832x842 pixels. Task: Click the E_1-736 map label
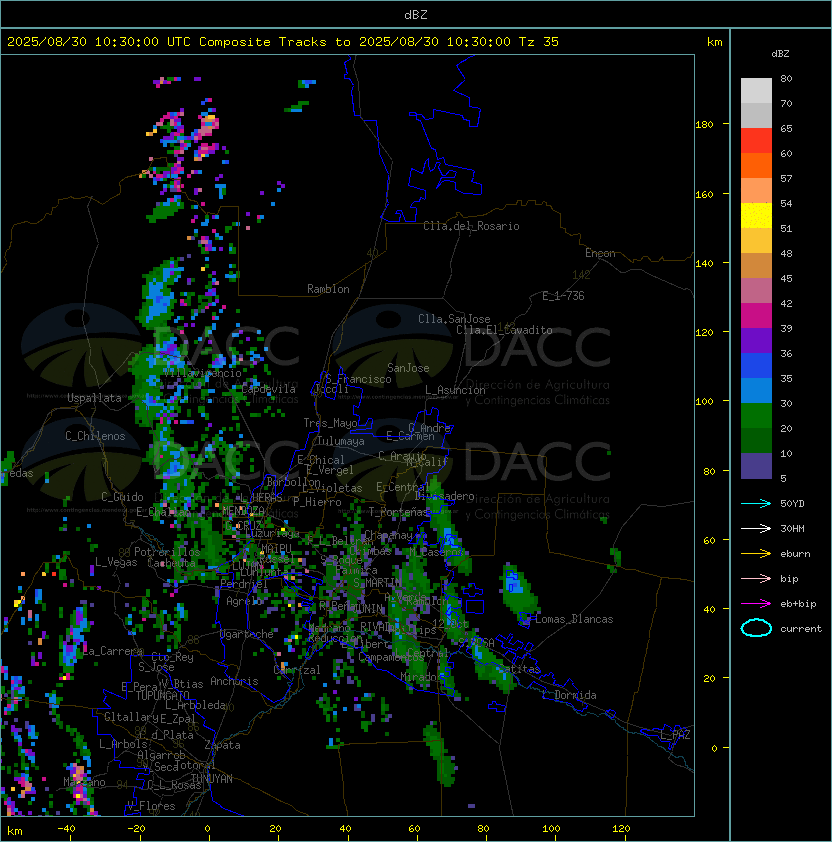563,296
